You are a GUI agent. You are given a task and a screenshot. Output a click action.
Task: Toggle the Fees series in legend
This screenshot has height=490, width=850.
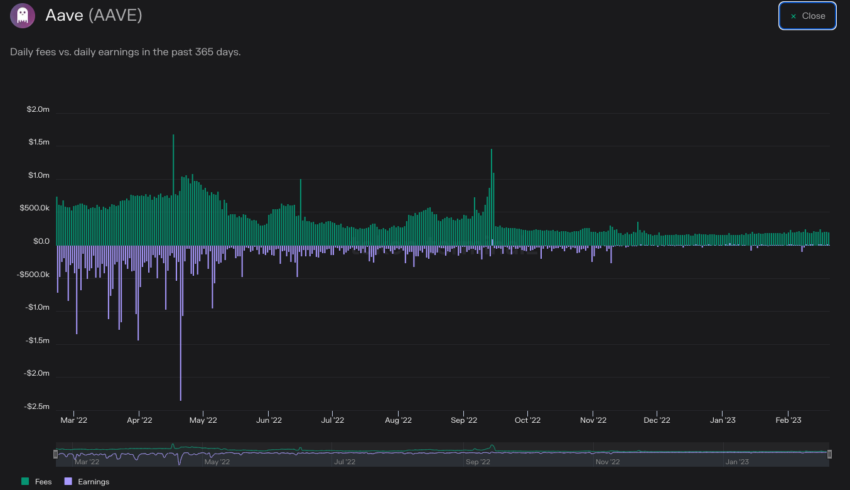[36, 481]
